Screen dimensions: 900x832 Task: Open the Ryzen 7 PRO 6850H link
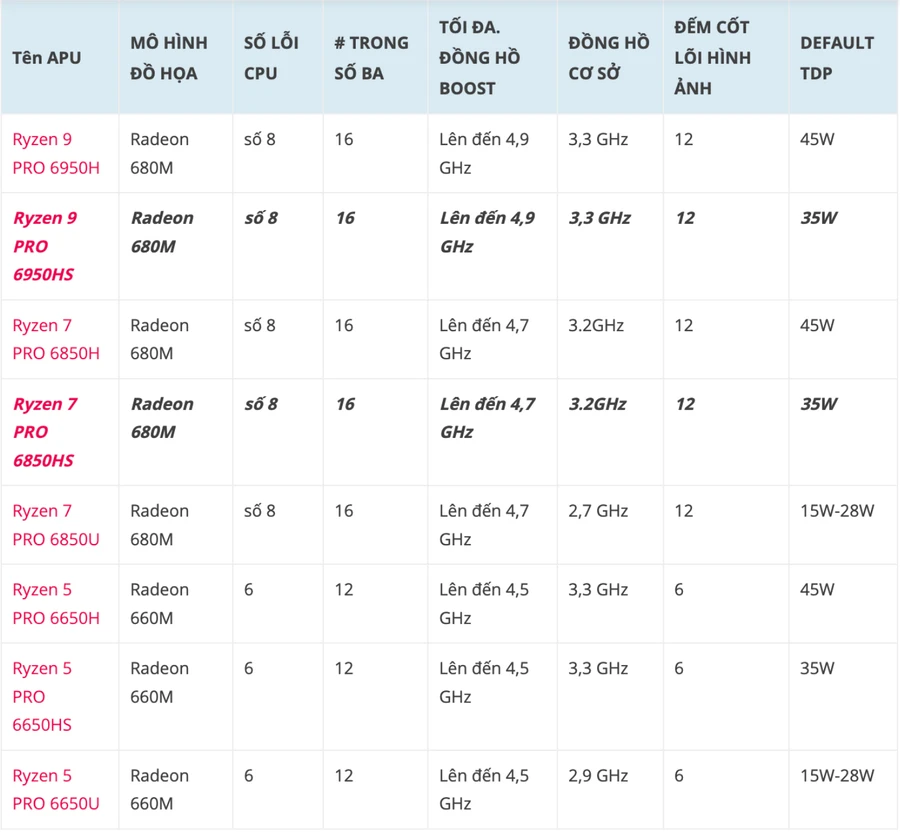click(56, 339)
